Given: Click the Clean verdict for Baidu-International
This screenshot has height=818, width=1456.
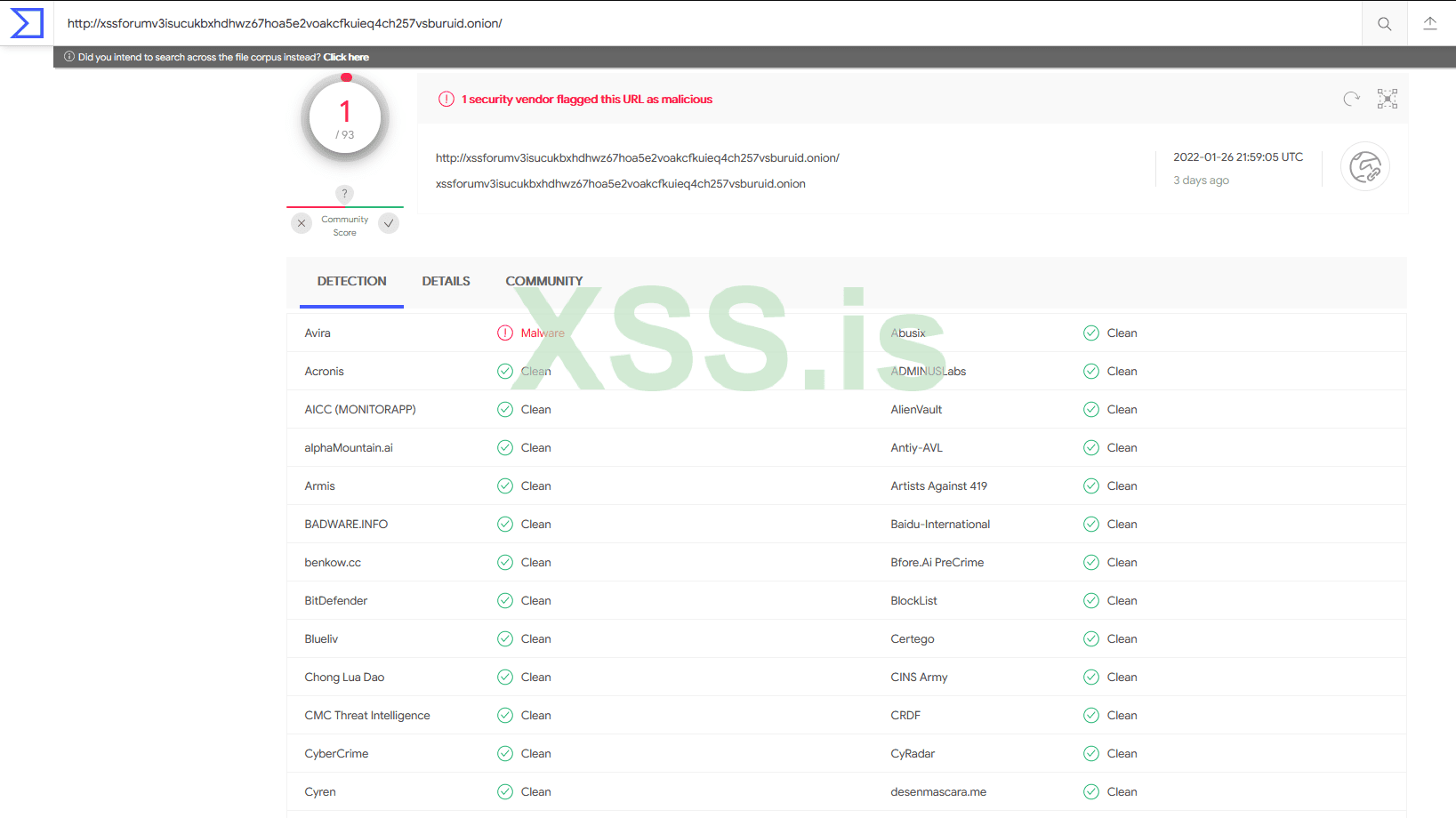Looking at the screenshot, I should click(x=1122, y=525).
